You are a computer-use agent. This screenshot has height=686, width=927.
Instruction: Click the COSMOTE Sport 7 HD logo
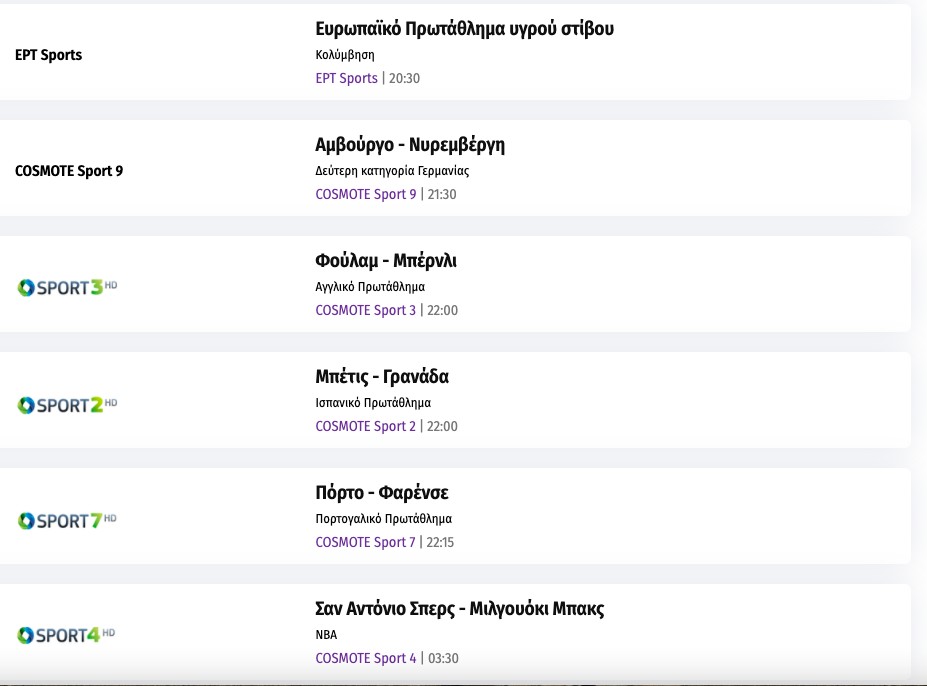67,520
